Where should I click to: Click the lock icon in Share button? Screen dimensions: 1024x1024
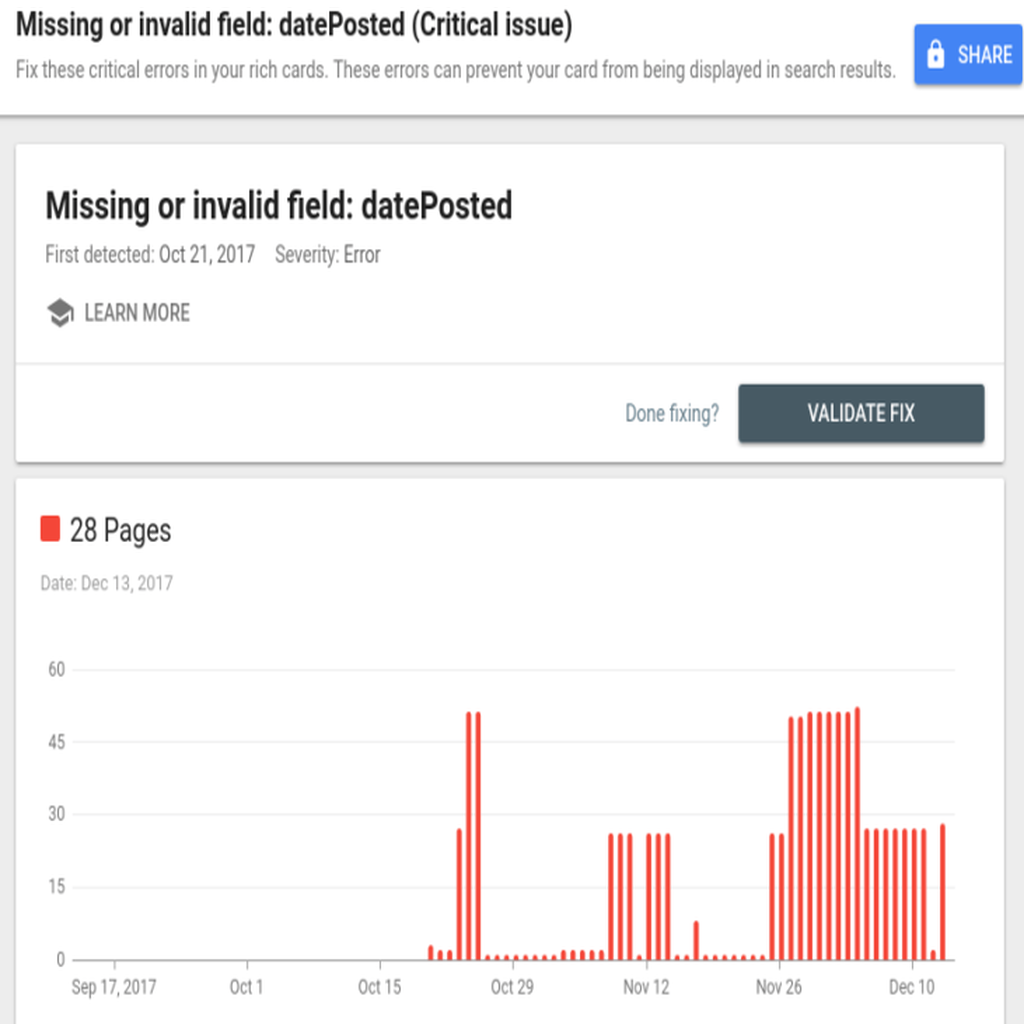[935, 54]
